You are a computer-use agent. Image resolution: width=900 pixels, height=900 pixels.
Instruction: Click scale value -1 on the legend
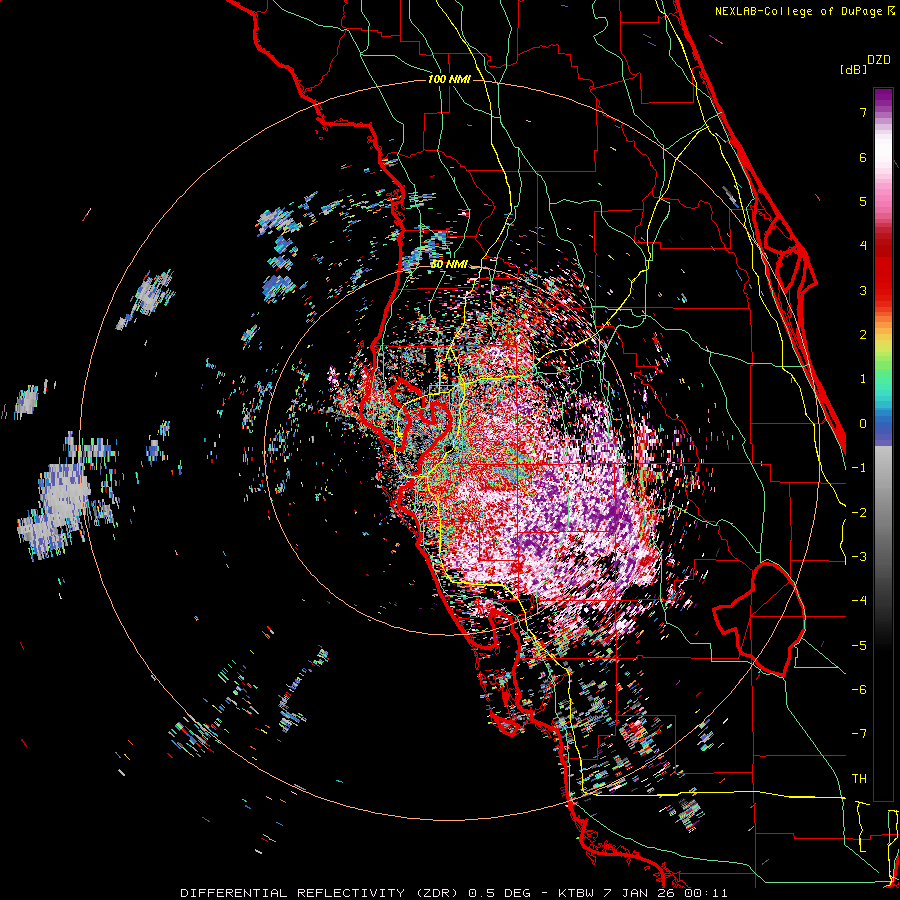click(859, 468)
